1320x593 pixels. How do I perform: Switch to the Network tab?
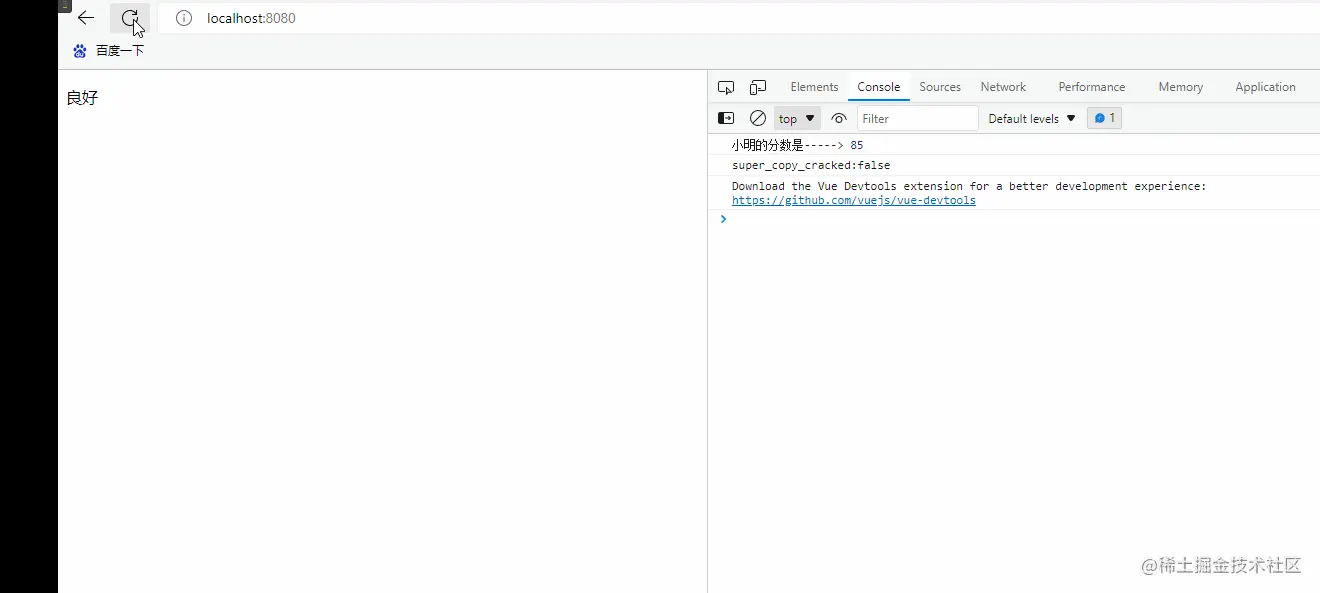(1003, 87)
